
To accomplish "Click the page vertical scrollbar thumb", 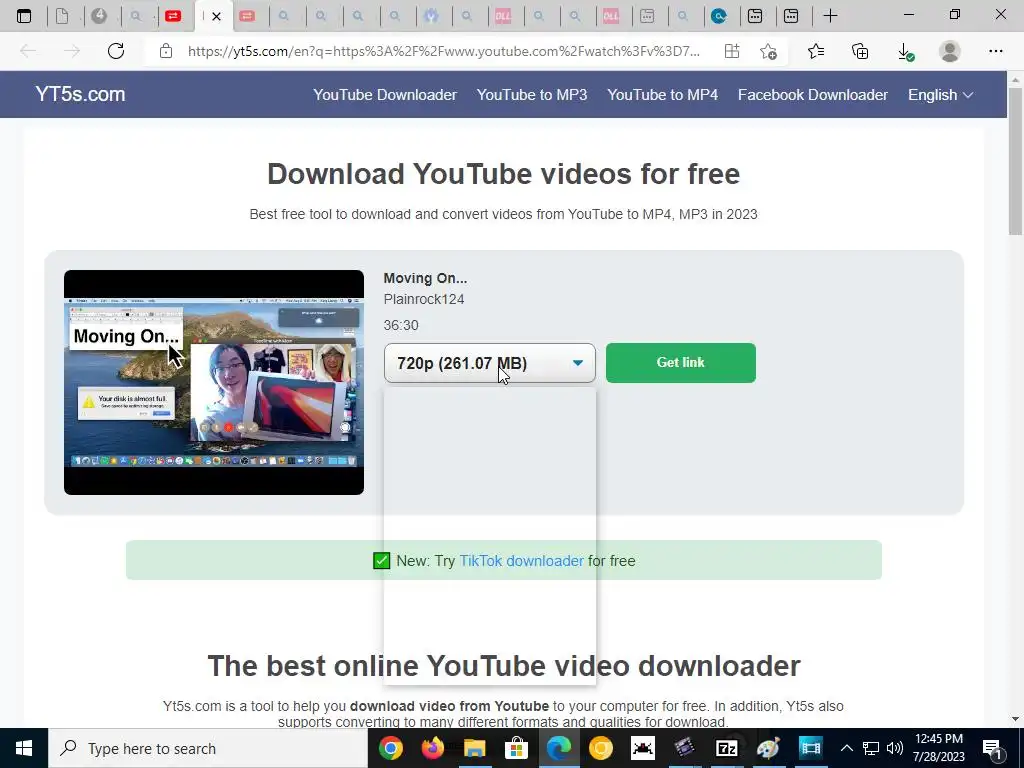I will pyautogui.click(x=1016, y=160).
